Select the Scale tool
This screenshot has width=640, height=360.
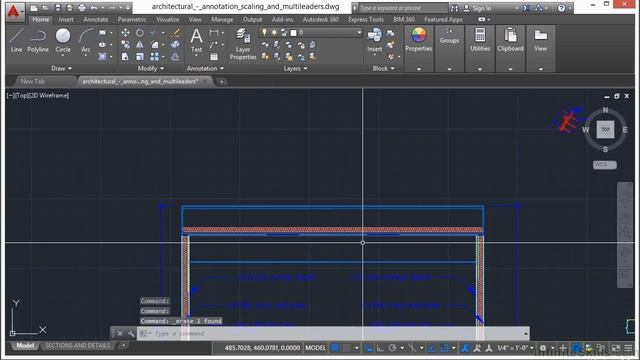pyautogui.click(x=140, y=56)
